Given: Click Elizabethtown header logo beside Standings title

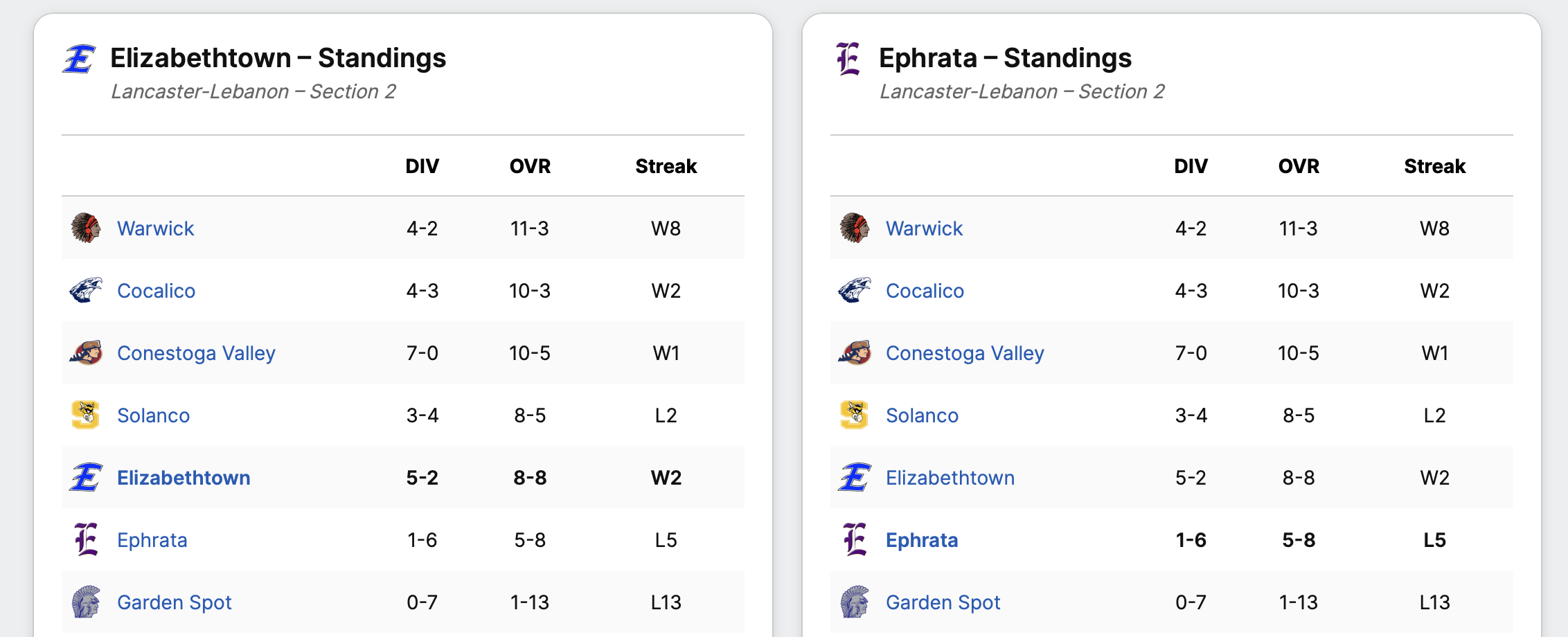Looking at the screenshot, I should point(80,59).
